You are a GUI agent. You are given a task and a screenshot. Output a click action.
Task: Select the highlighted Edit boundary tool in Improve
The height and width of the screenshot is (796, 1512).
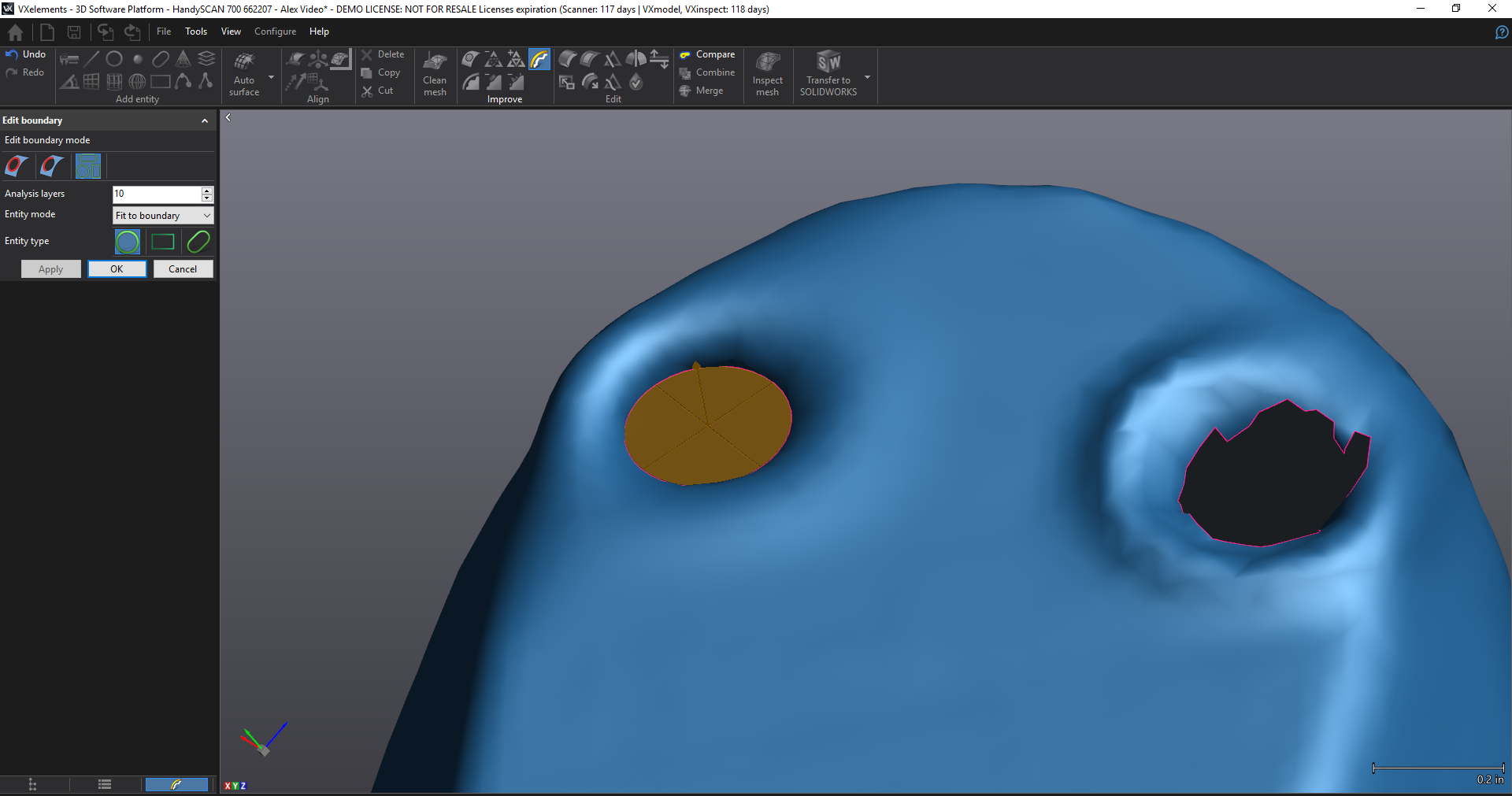point(539,60)
